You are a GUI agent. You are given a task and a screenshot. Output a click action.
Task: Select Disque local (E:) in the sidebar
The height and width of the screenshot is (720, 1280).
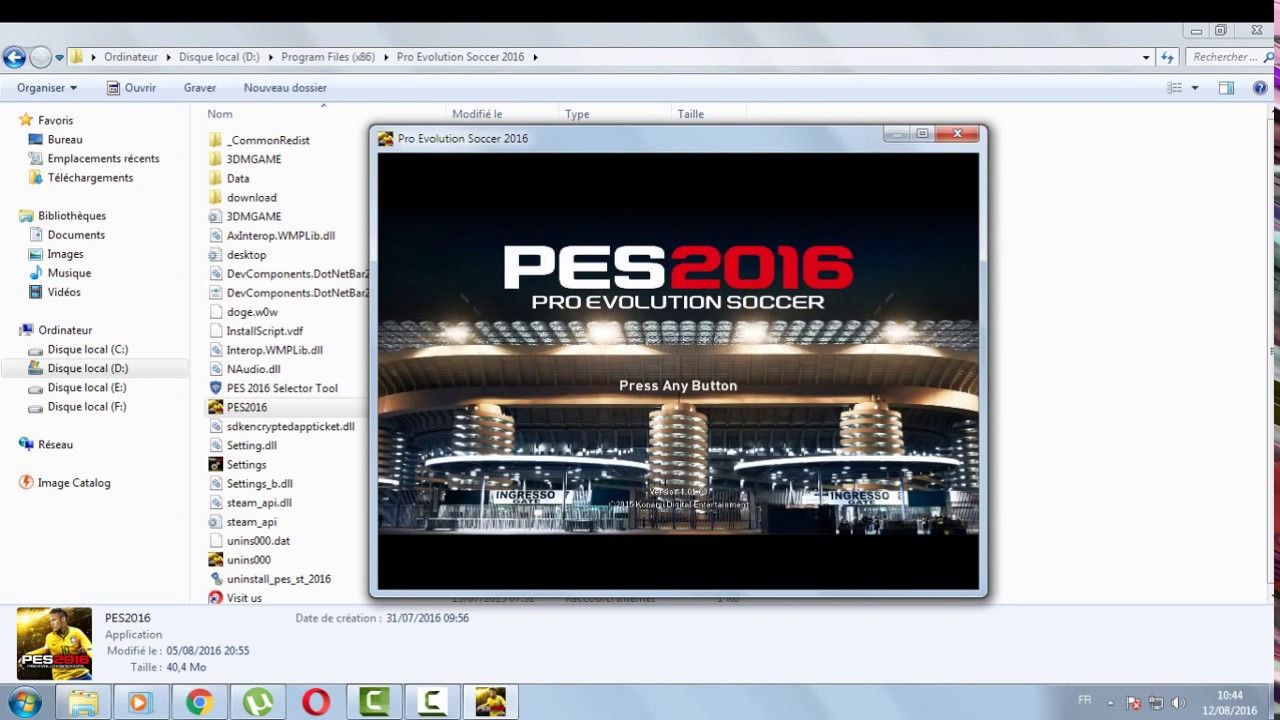(86, 388)
